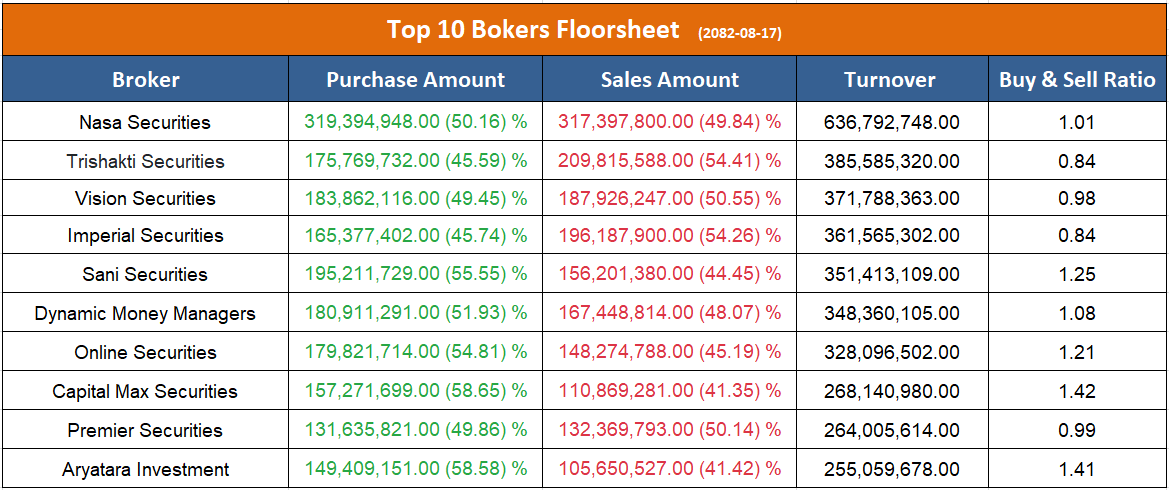Click the Nasa Securities broker cell

pyautogui.click(x=145, y=123)
